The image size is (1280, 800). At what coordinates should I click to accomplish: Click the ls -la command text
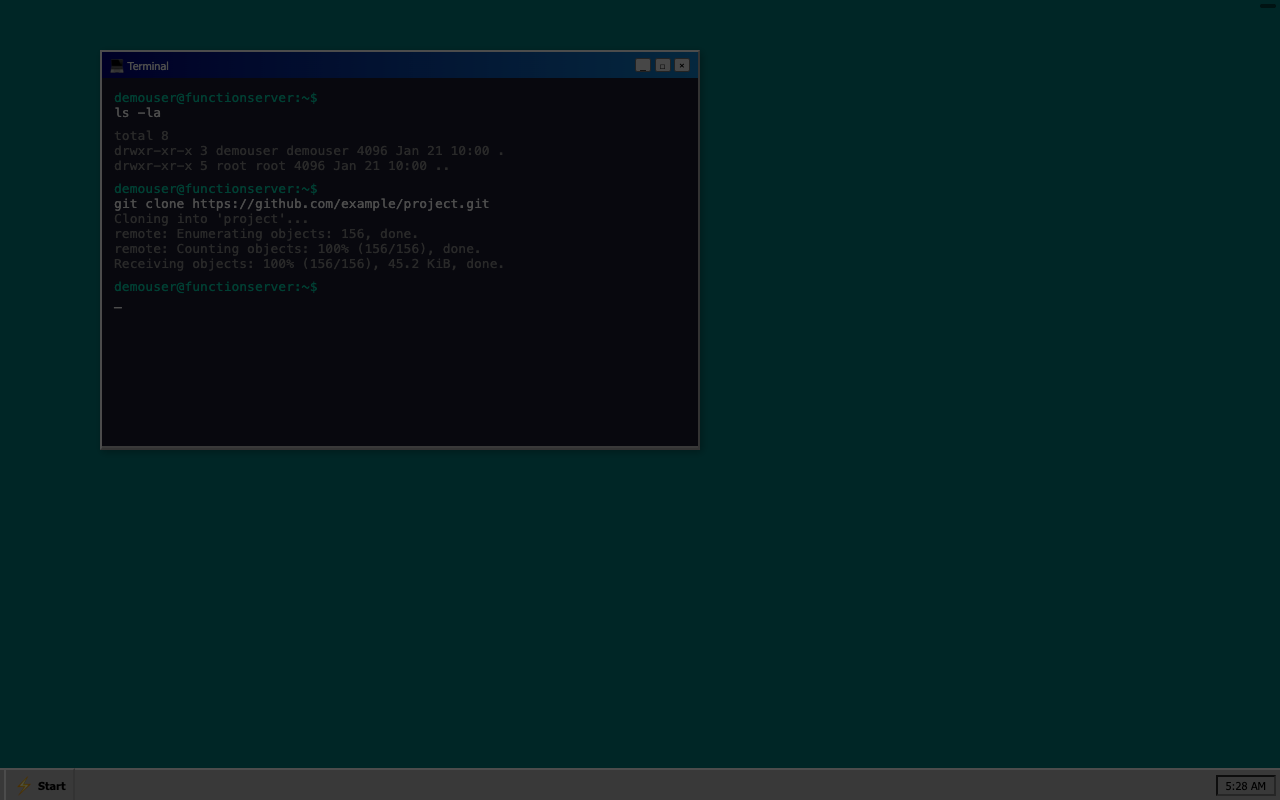(x=137, y=112)
